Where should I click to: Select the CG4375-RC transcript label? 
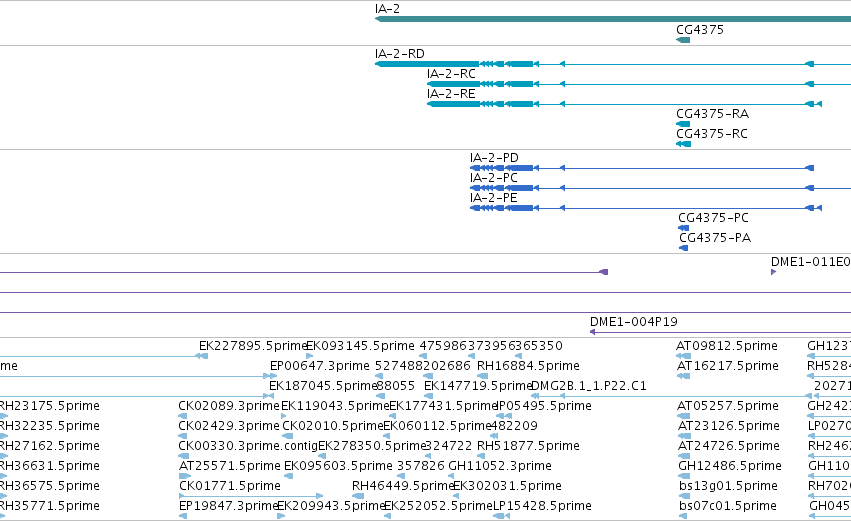(712, 134)
